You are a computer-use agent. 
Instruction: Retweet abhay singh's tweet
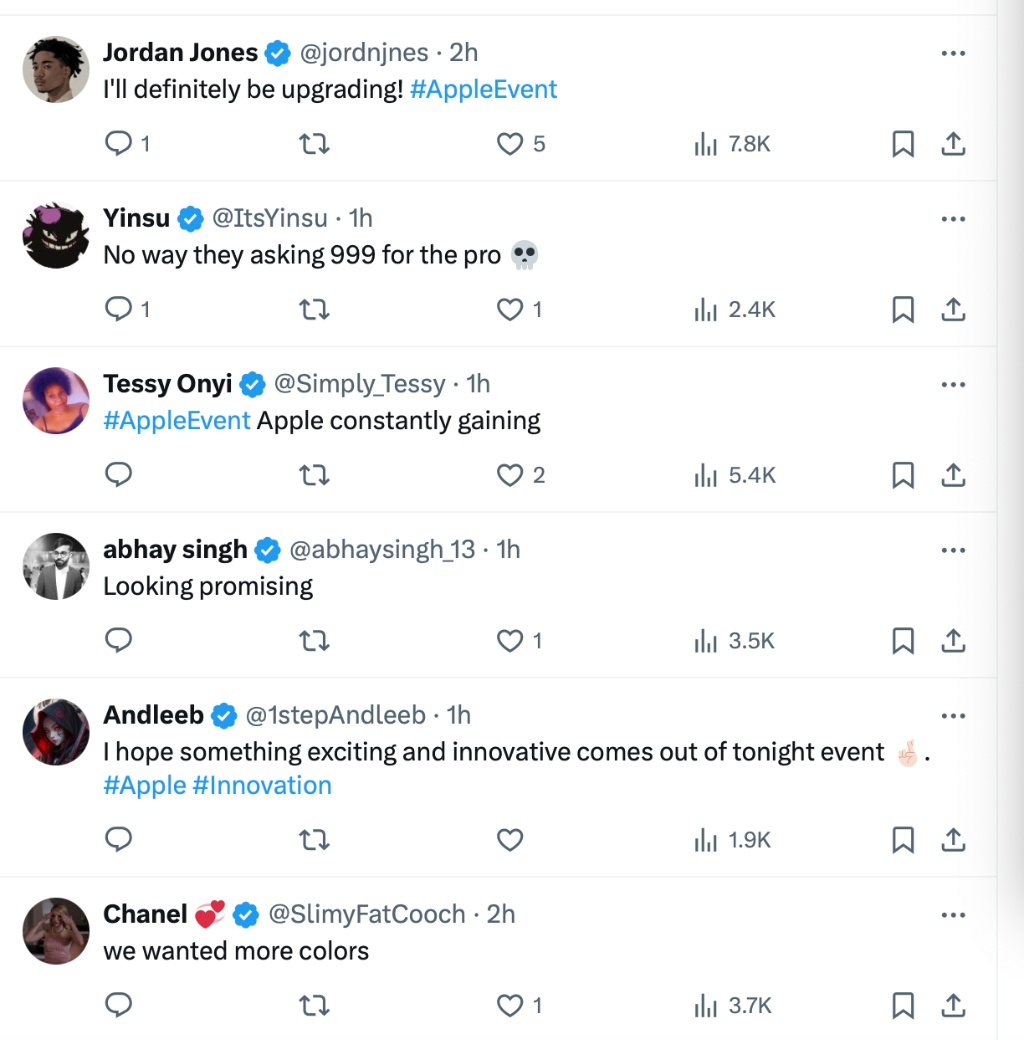(315, 641)
